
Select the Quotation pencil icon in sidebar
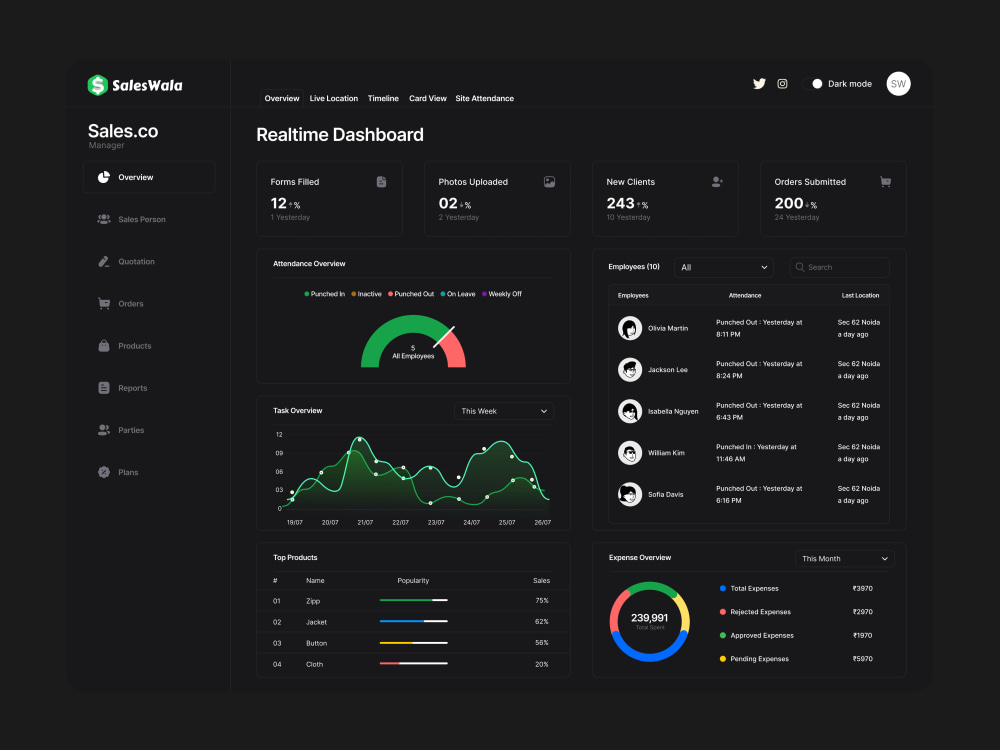pos(104,261)
